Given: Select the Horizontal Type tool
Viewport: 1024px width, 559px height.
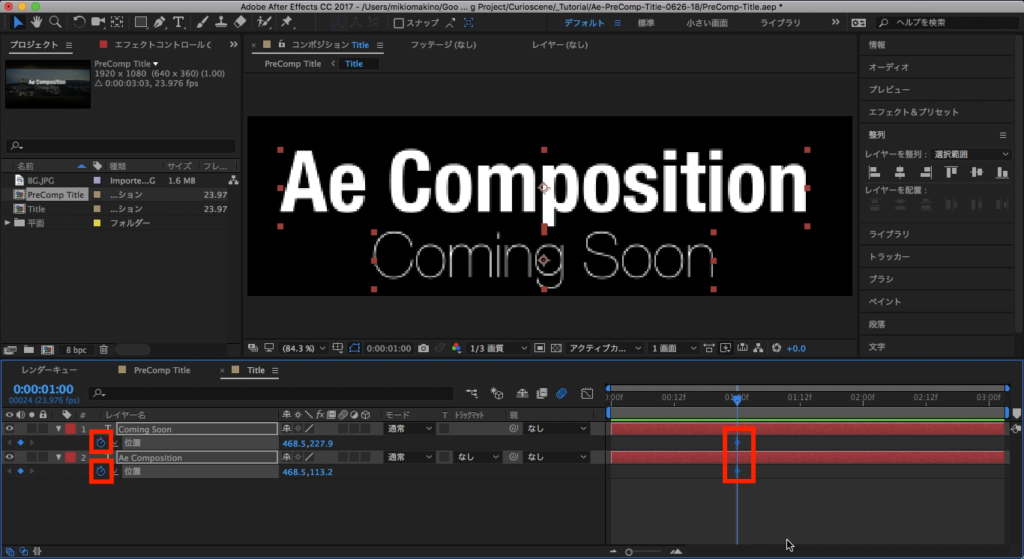Looking at the screenshot, I should click(178, 22).
